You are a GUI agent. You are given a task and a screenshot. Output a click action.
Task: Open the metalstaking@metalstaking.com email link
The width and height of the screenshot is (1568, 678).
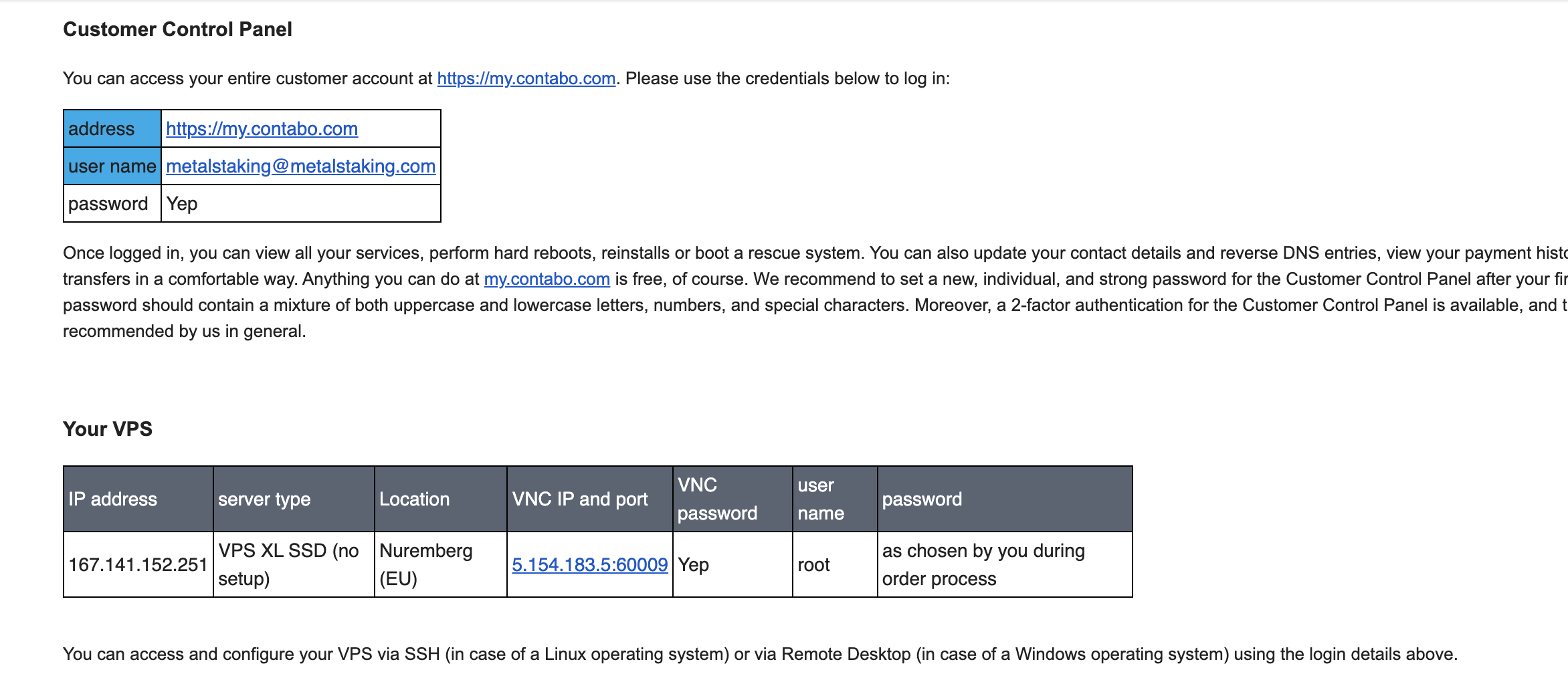tap(301, 166)
